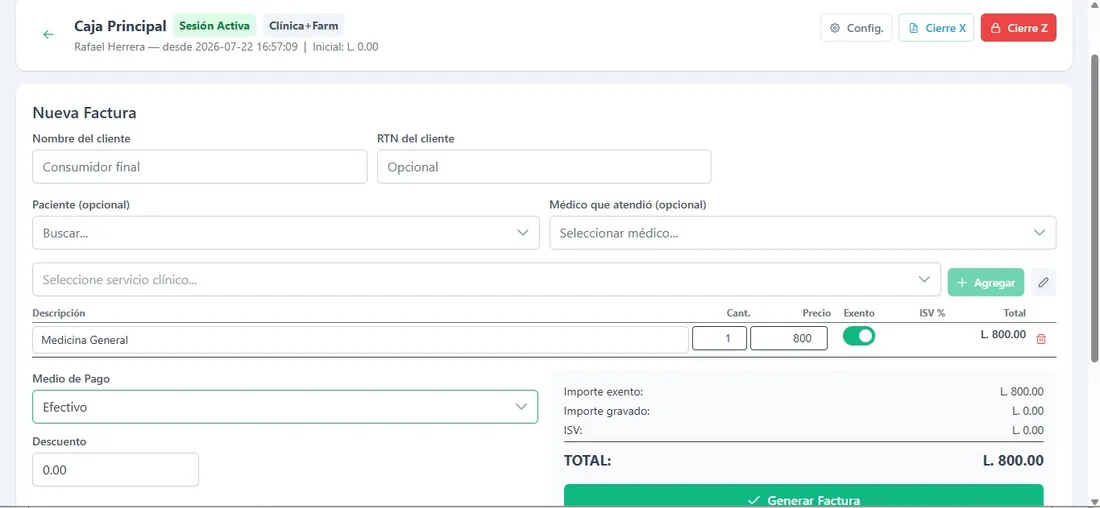Run the Cierre X report

[936, 28]
